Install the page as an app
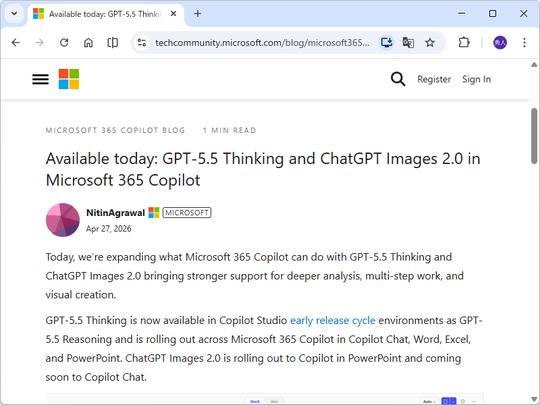540x405 pixels. pos(387,43)
